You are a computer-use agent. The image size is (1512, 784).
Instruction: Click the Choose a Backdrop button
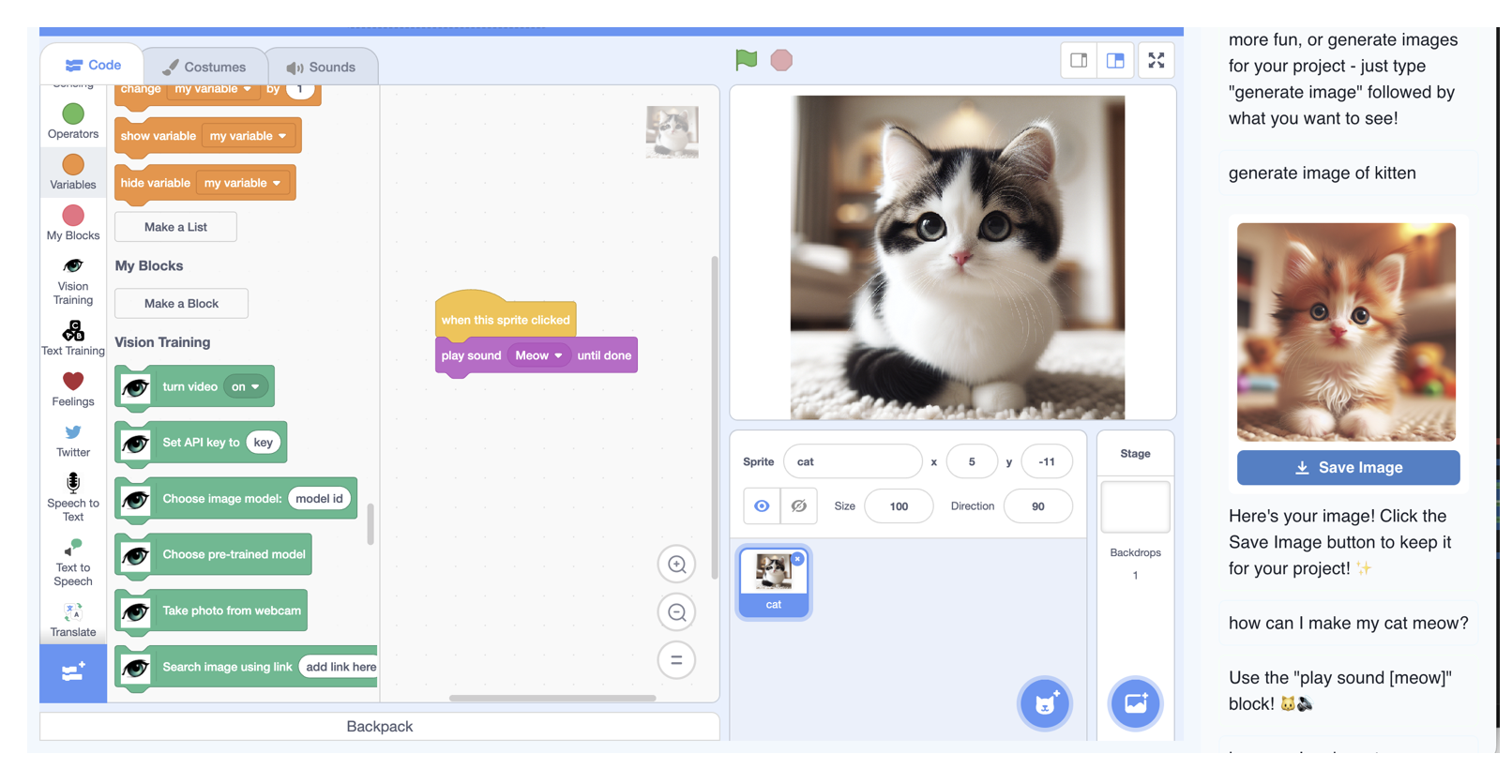[1135, 702]
